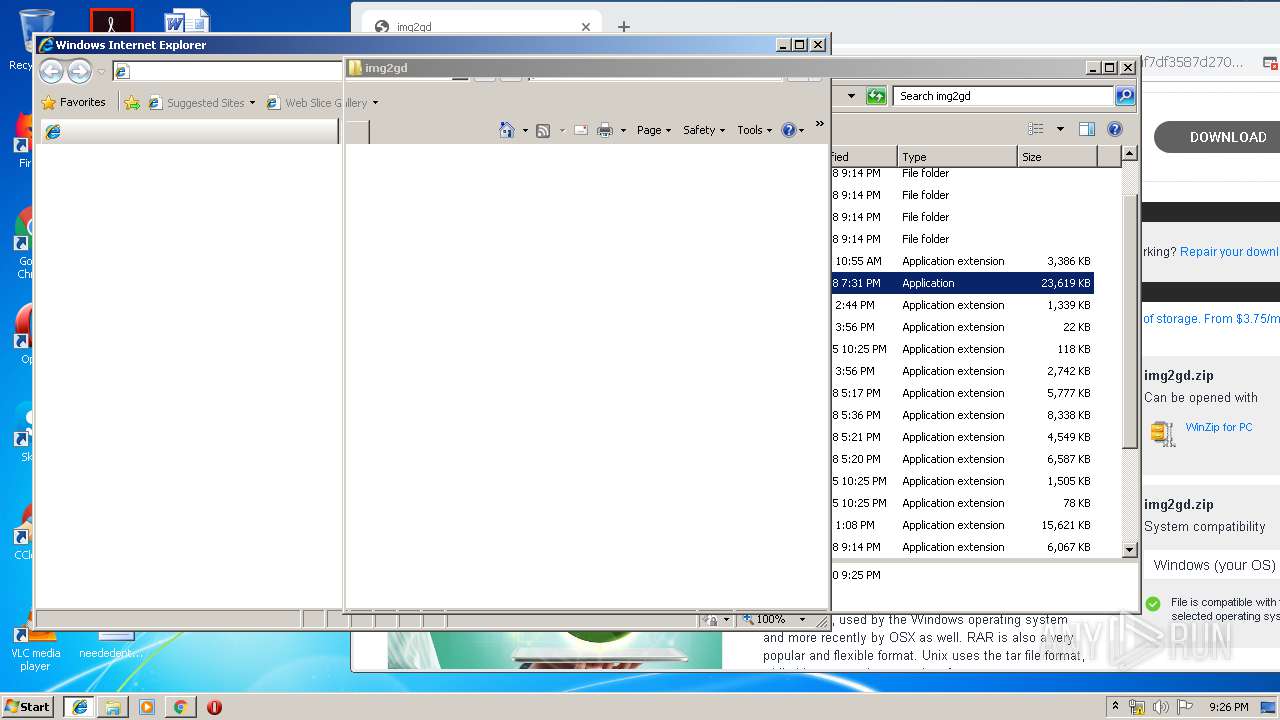
Task: Open the Page menu
Action: point(654,130)
